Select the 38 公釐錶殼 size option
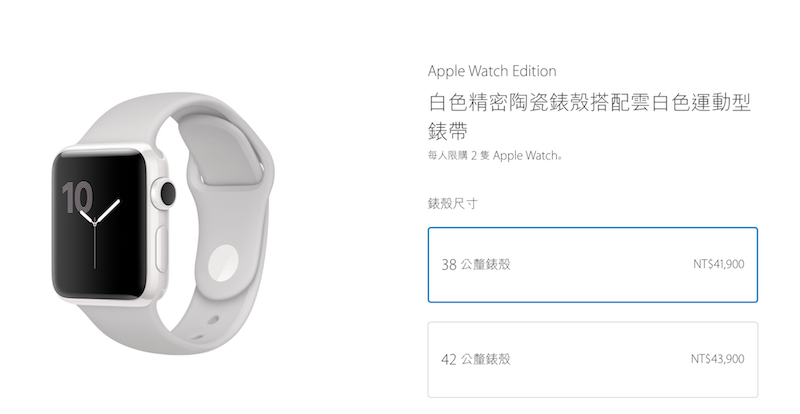800x414 pixels. [592, 265]
